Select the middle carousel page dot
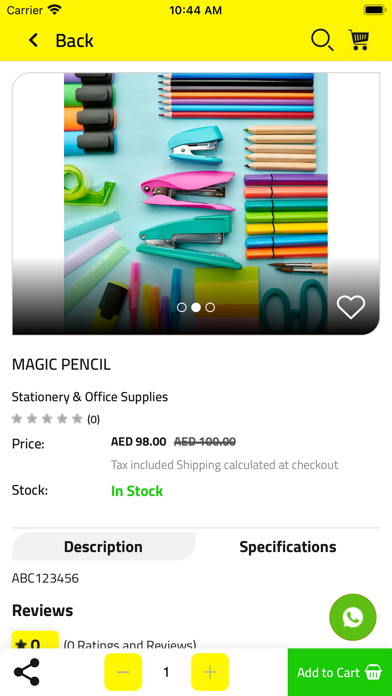392x696 pixels. point(196,307)
